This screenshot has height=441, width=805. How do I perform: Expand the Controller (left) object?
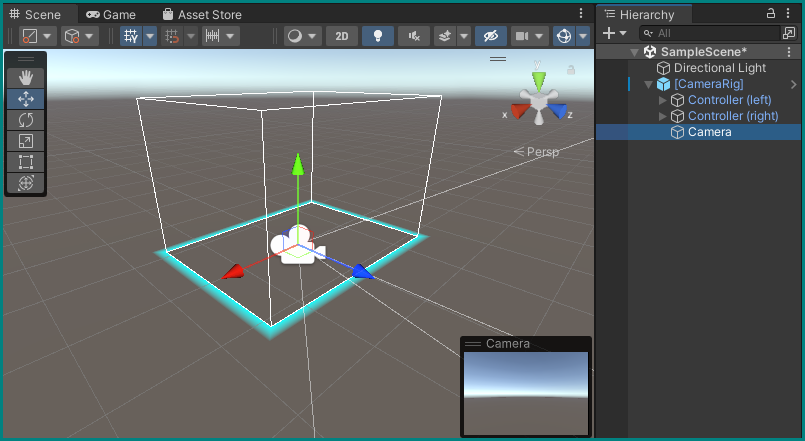tap(663, 100)
